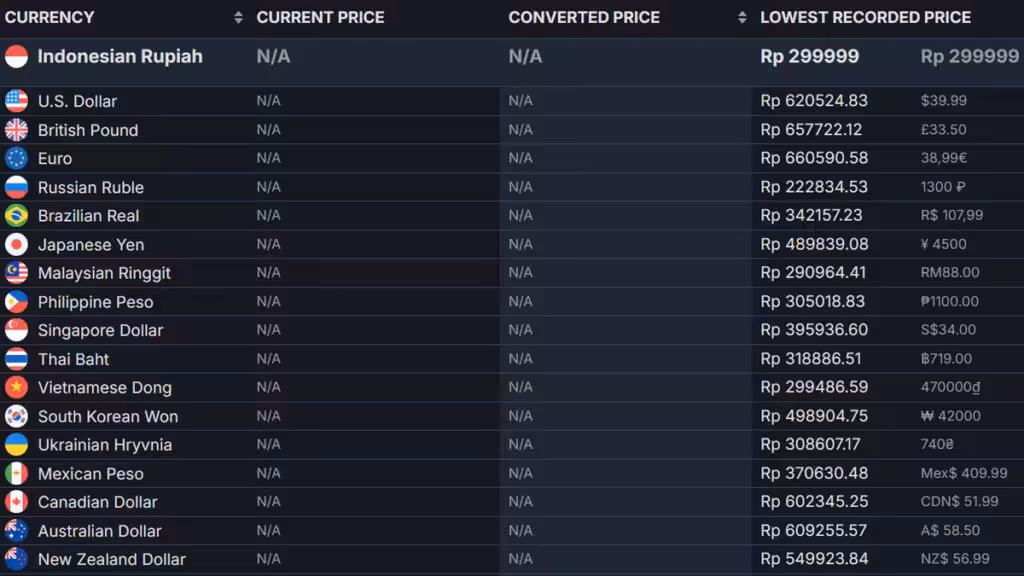Sort using the Converted Price column arrows

click(742, 17)
